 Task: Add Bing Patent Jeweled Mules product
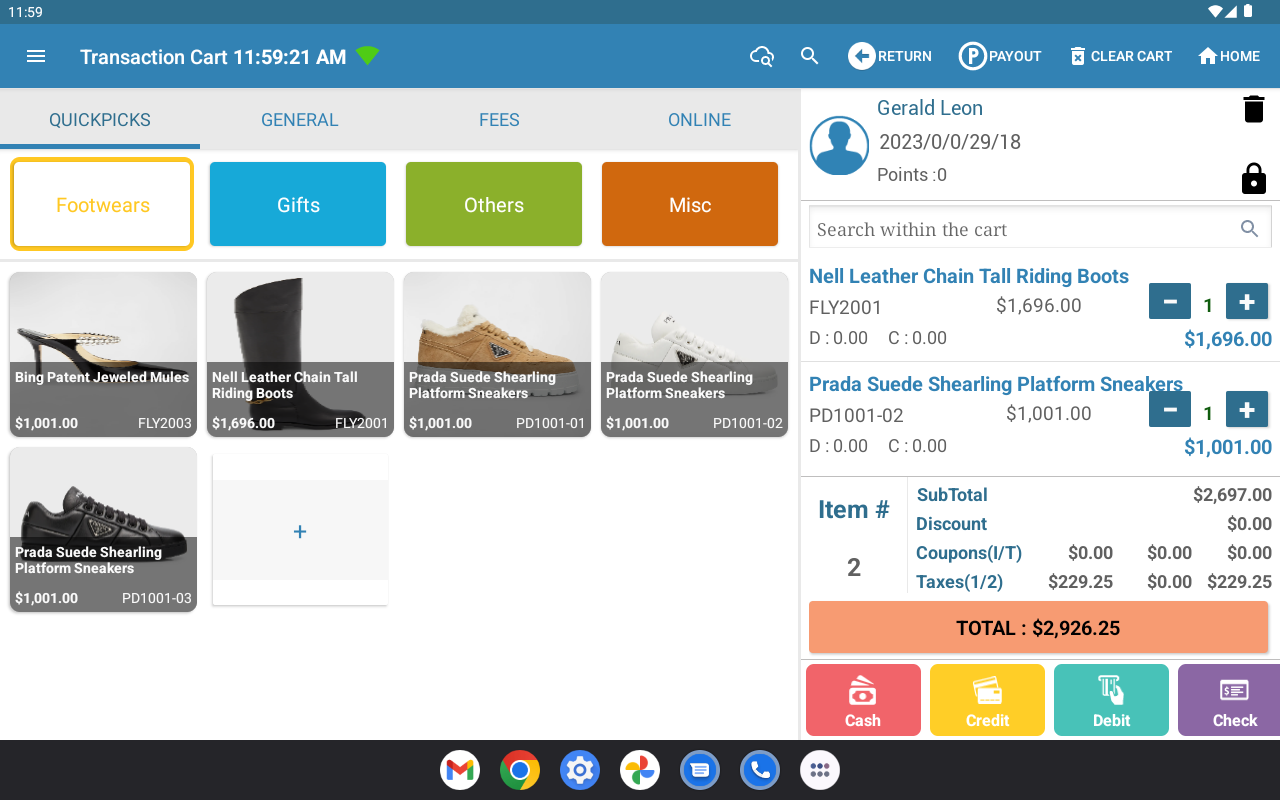[103, 354]
